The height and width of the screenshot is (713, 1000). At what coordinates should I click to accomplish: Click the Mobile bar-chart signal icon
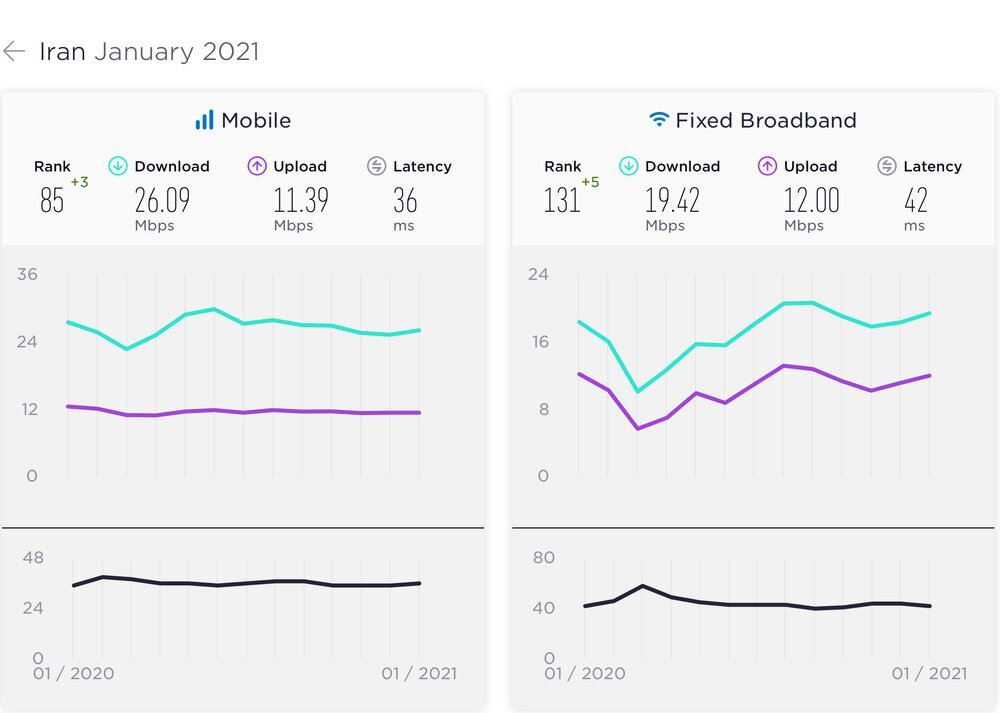pos(204,121)
